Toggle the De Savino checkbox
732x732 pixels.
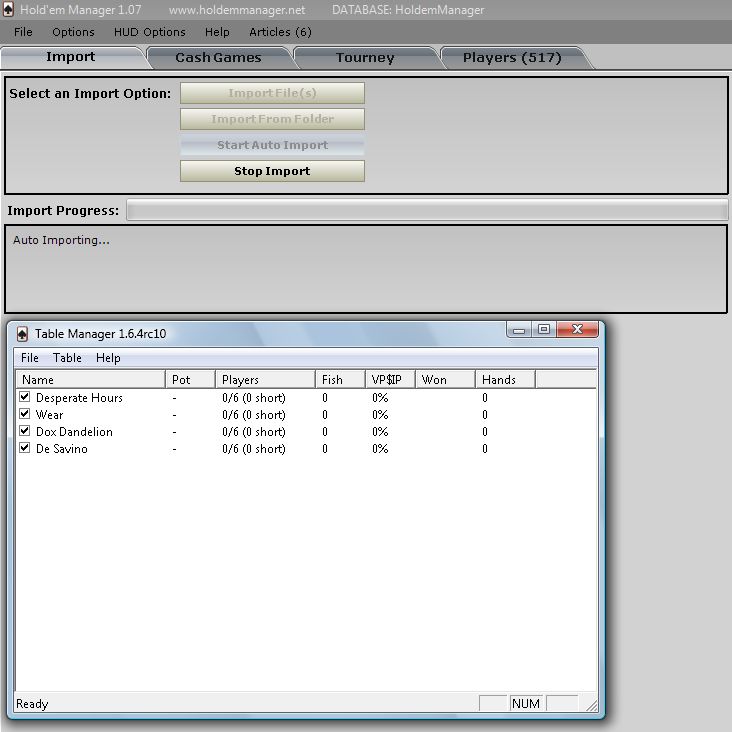point(25,448)
